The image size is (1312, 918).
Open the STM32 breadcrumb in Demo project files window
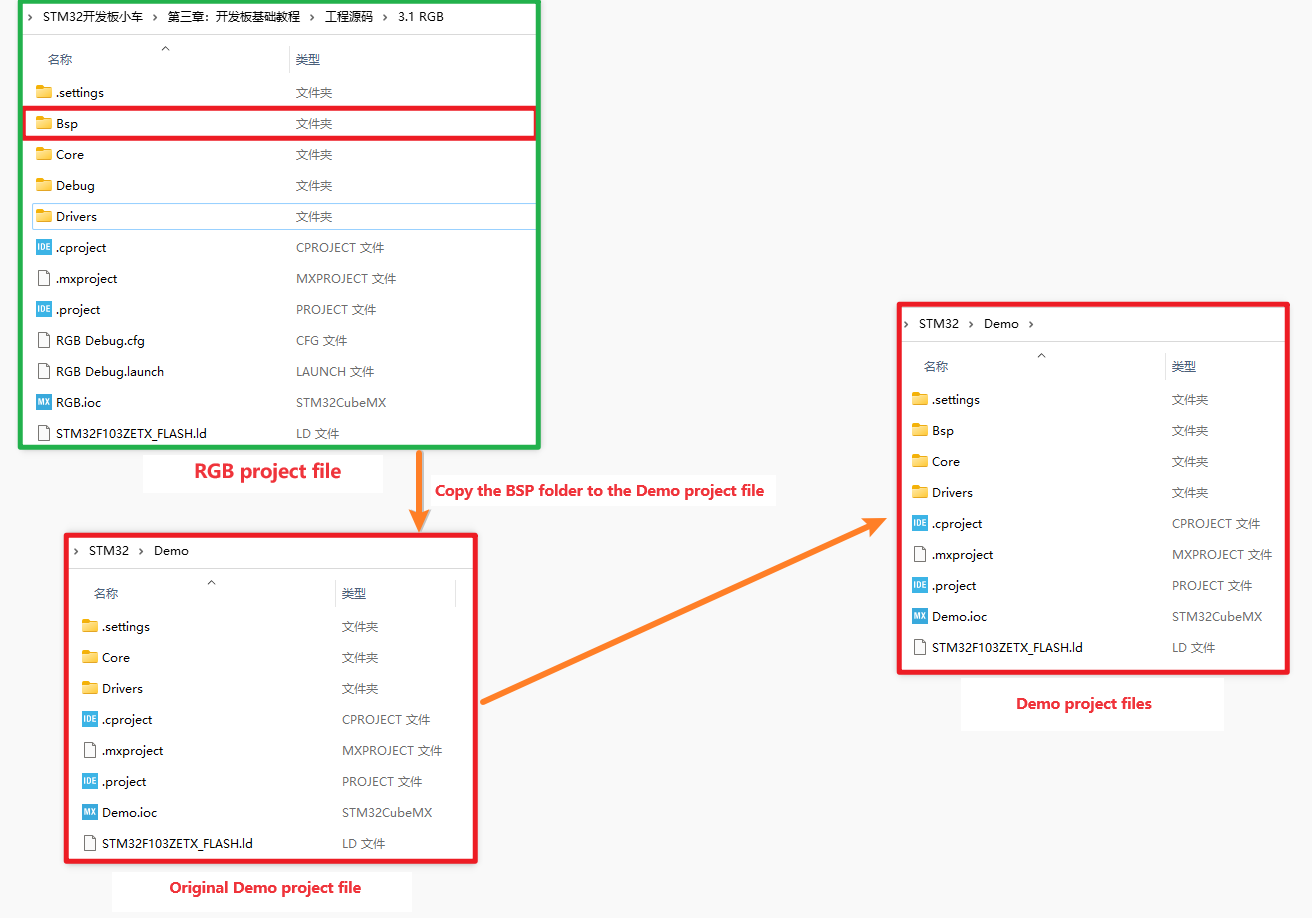(x=939, y=324)
